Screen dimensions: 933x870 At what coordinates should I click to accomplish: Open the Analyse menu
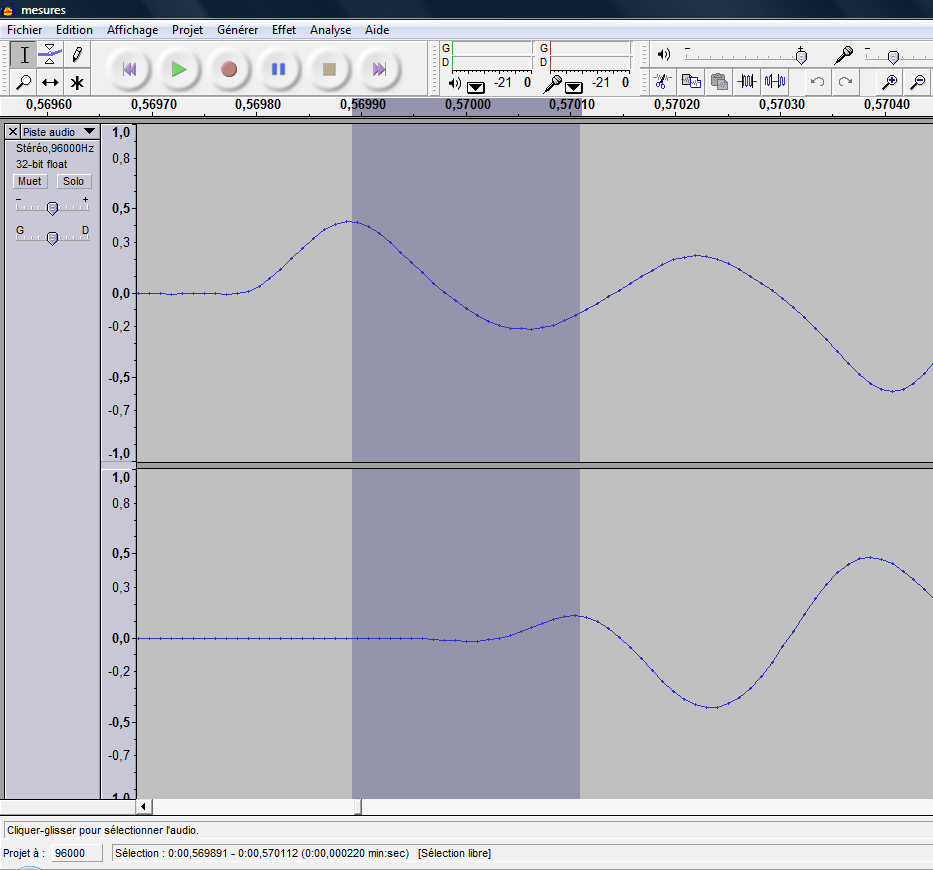click(x=330, y=30)
